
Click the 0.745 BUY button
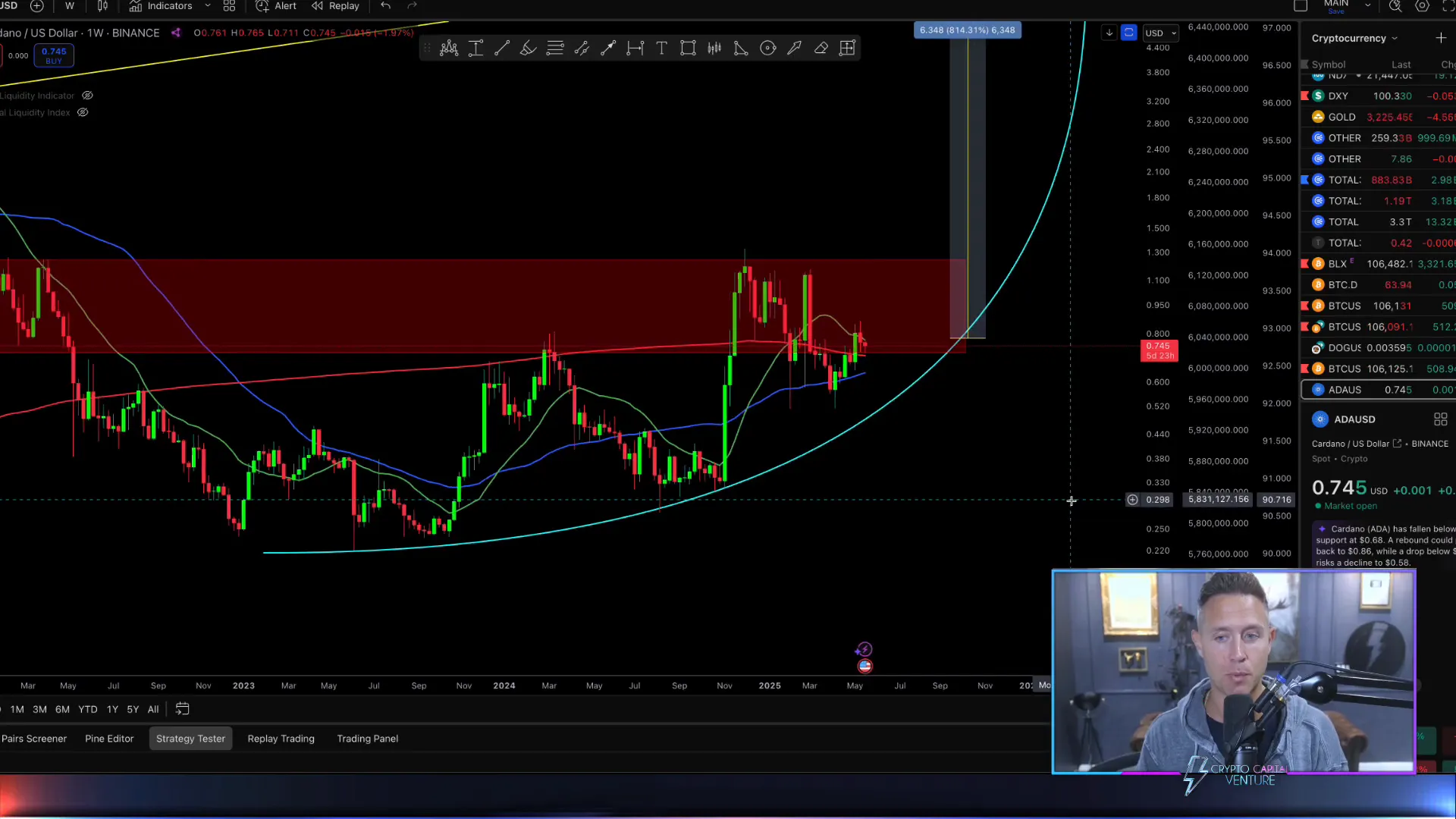[54, 55]
